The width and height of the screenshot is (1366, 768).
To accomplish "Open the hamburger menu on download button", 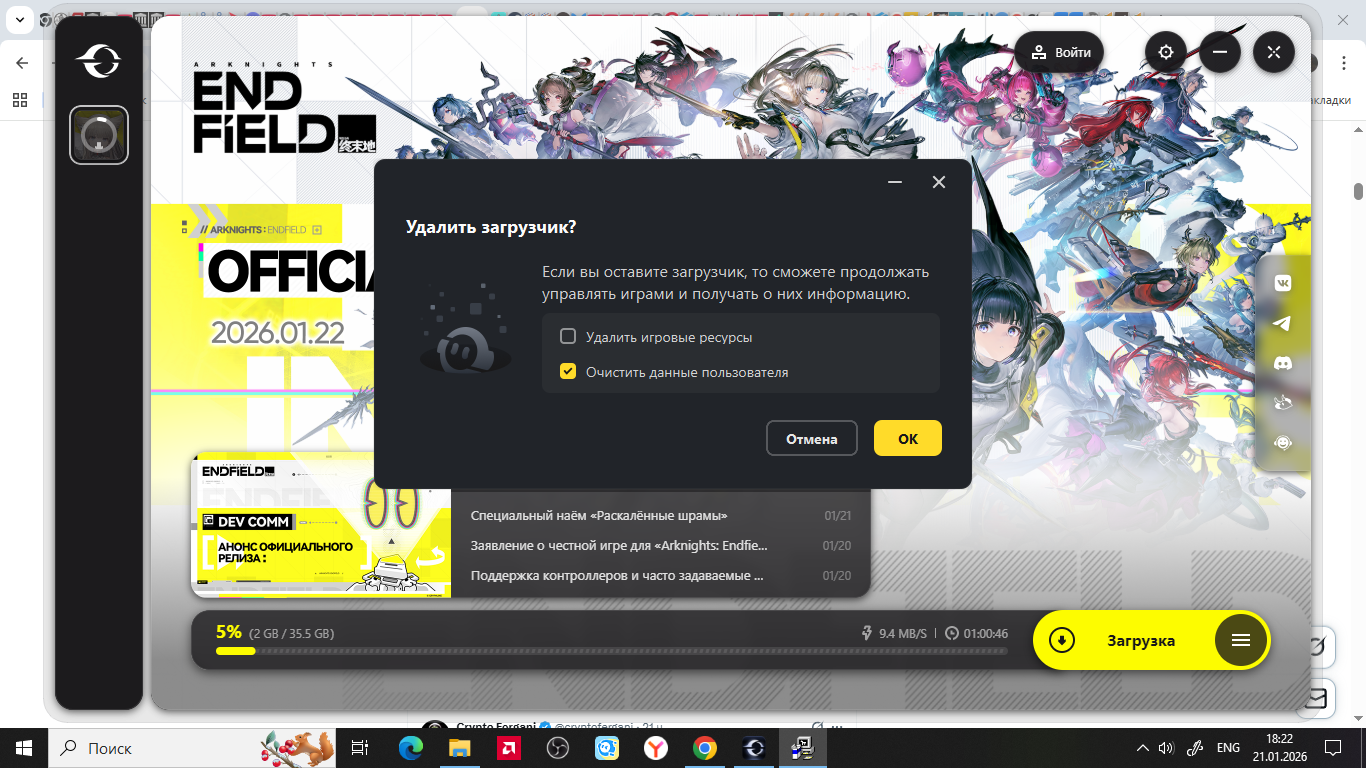I will click(x=1241, y=640).
